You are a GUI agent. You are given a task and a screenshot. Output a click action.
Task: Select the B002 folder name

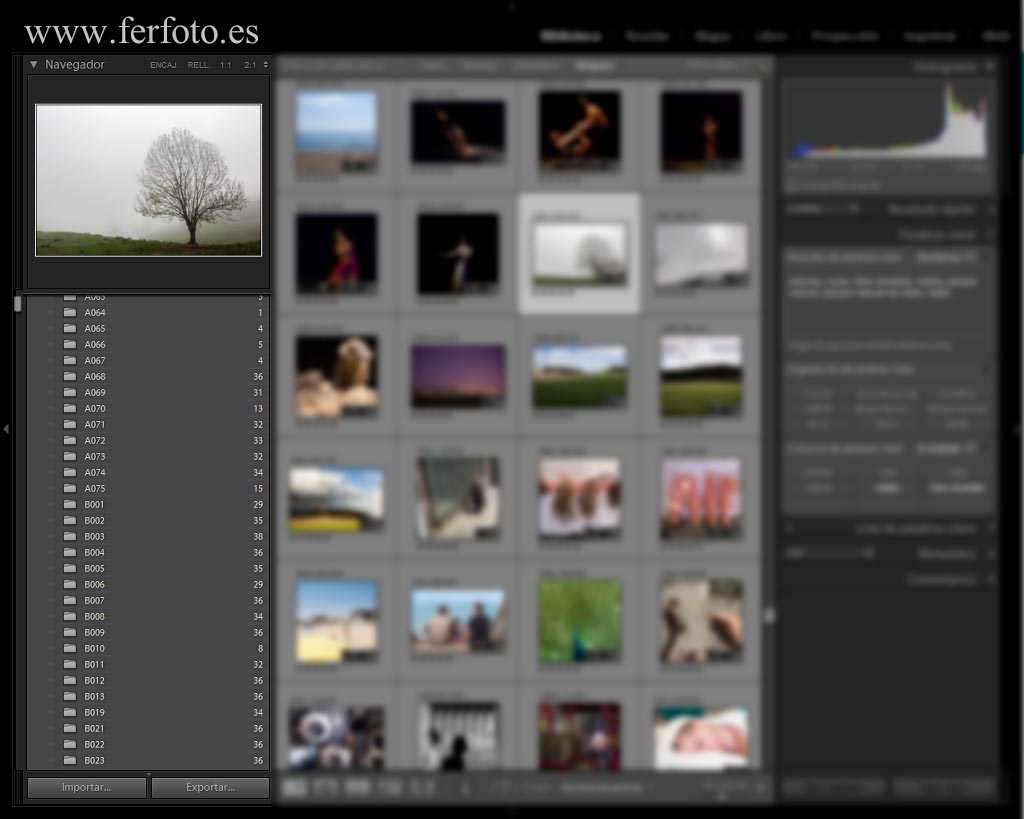95,521
